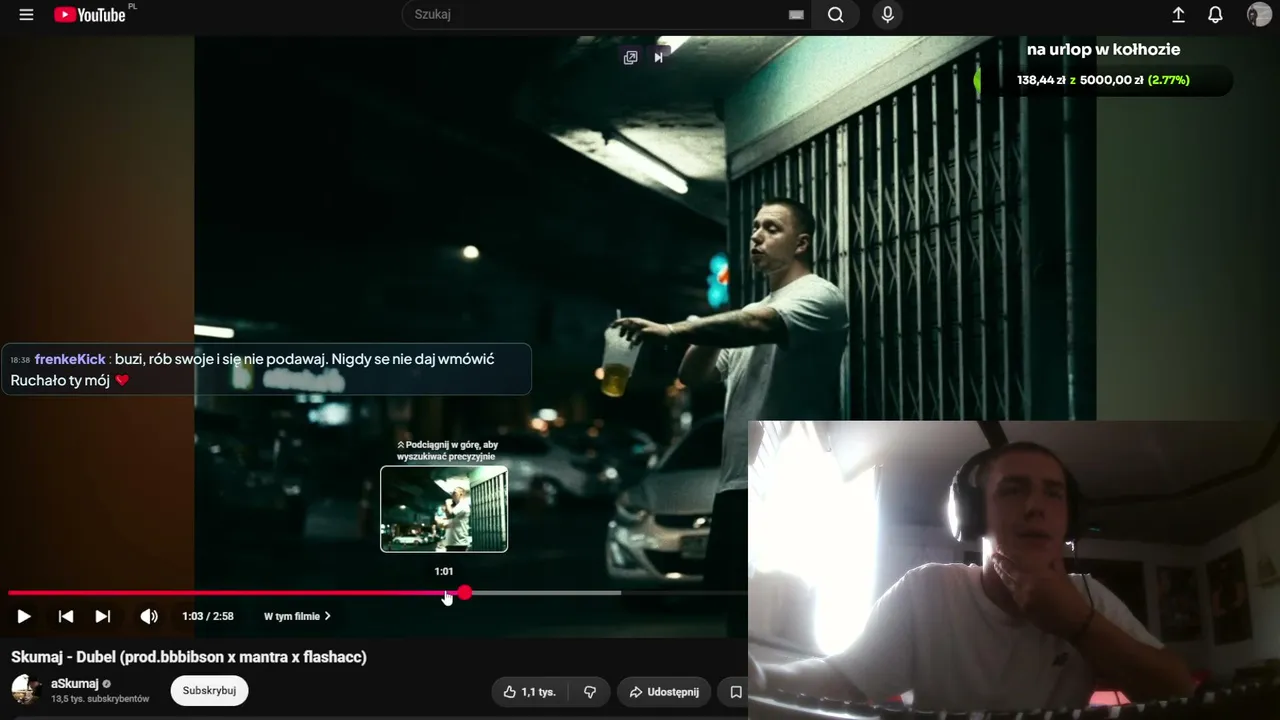Open the aSkumaj channel avatar
This screenshot has height=720, width=1280.
pyautogui.click(x=26, y=689)
